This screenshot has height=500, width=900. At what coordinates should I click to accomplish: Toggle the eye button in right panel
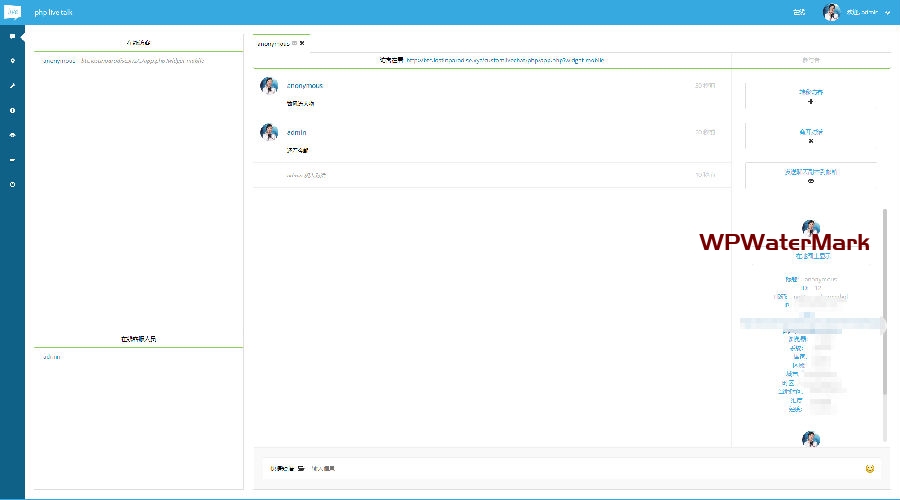(x=811, y=181)
